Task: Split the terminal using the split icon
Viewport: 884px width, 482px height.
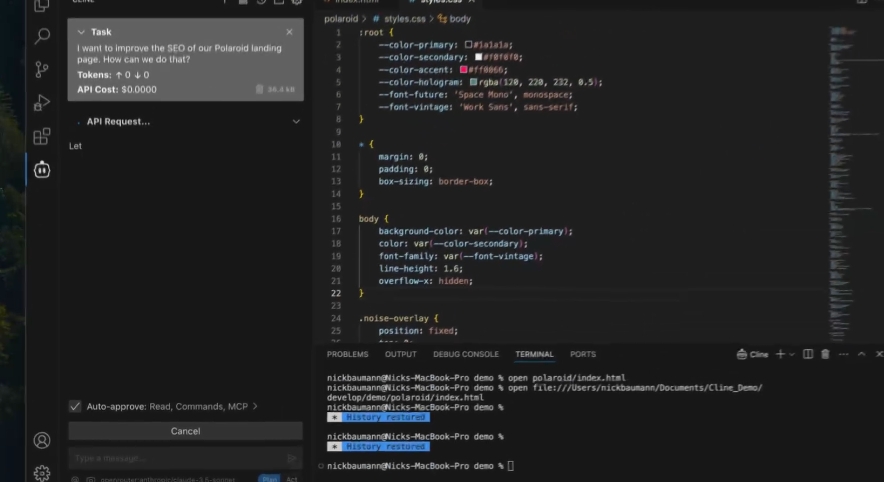Action: (x=809, y=354)
